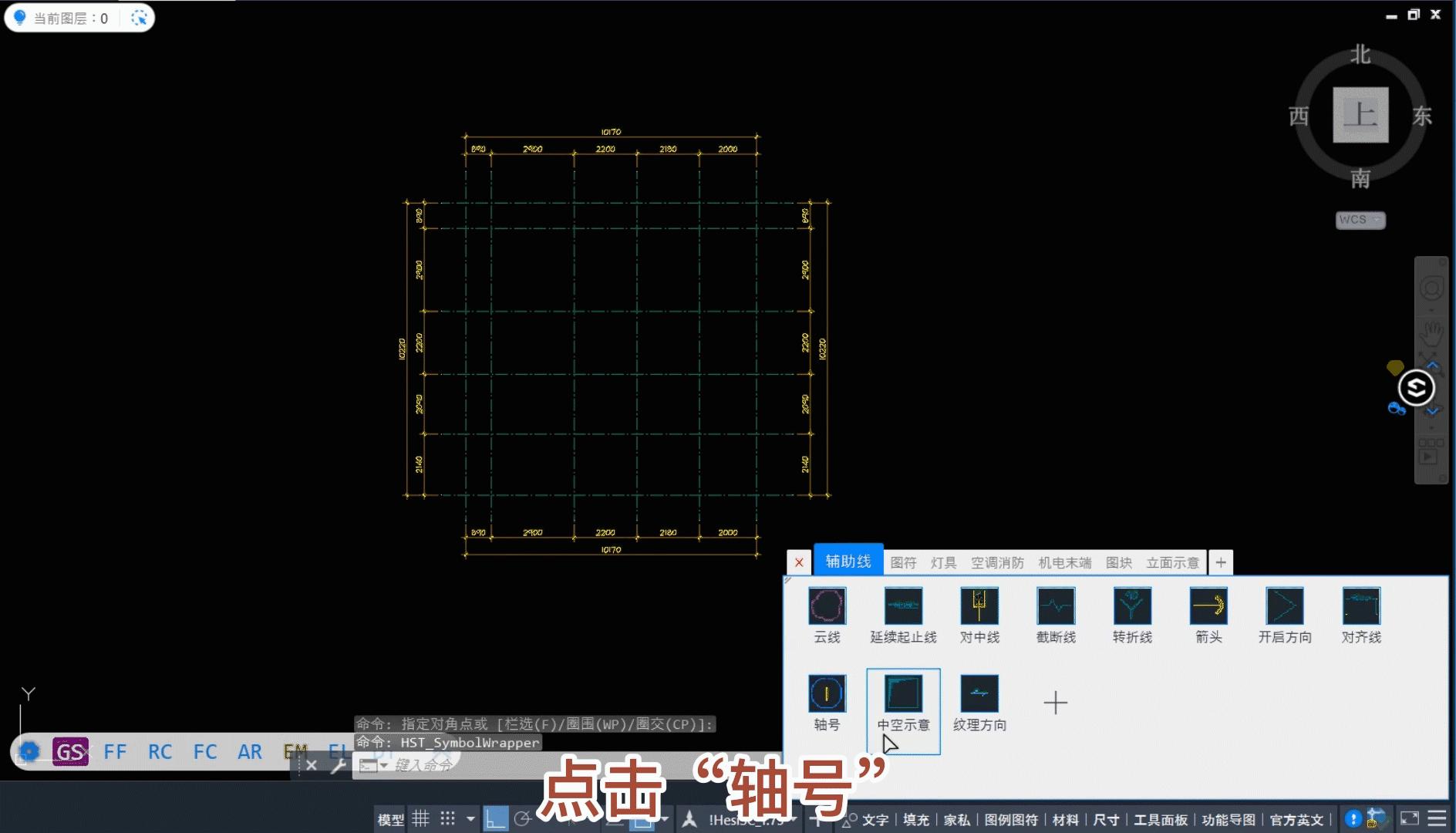Toggle the grid display in status bar
1456x833 pixels.
[x=422, y=819]
